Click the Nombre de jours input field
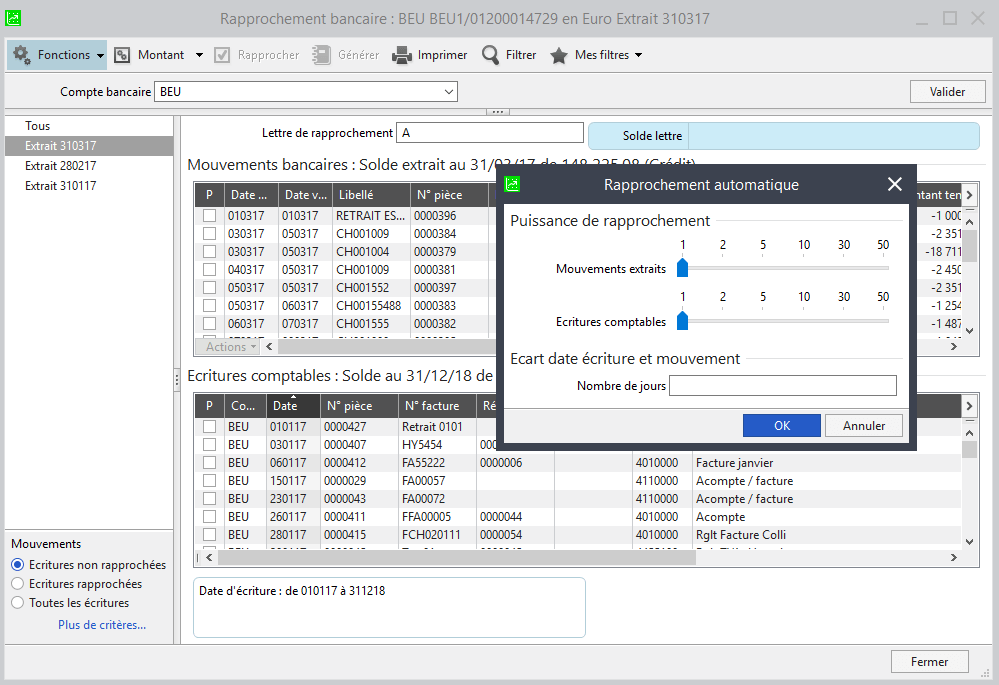This screenshot has height=685, width=999. tap(782, 386)
